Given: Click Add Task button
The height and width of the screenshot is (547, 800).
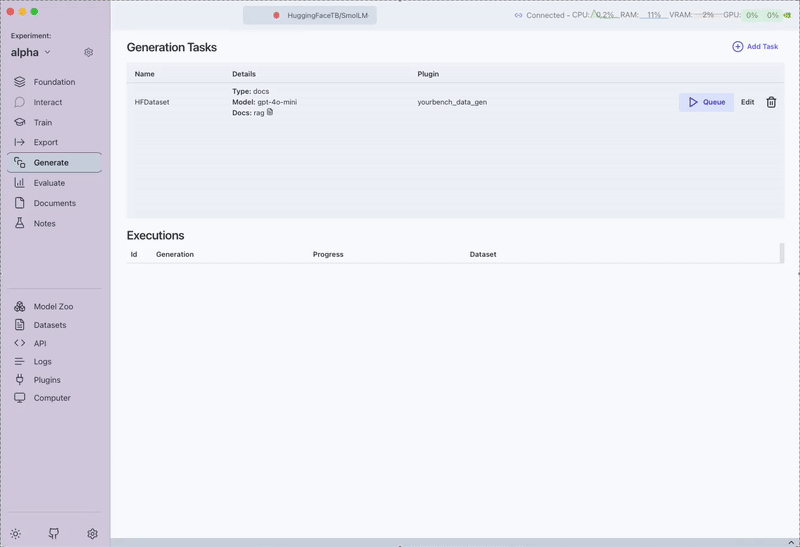Looking at the screenshot, I should (x=755, y=47).
